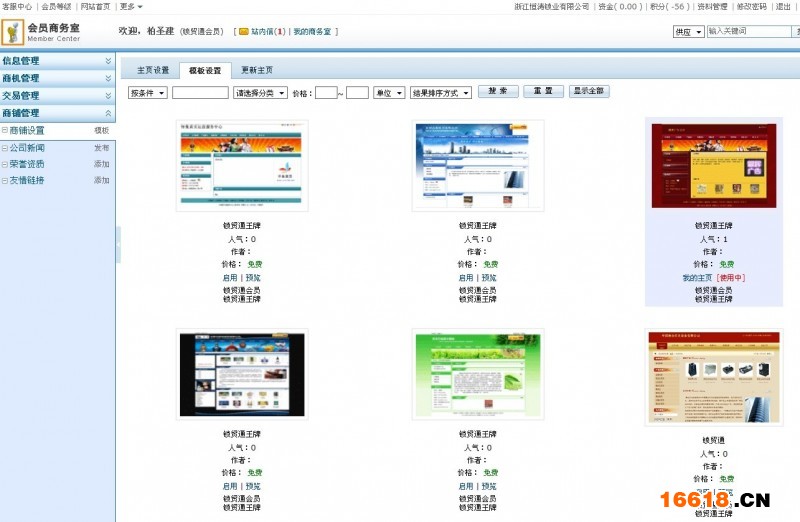The image size is (800, 522).
Task: Click the minimum price input field
Action: 326,93
